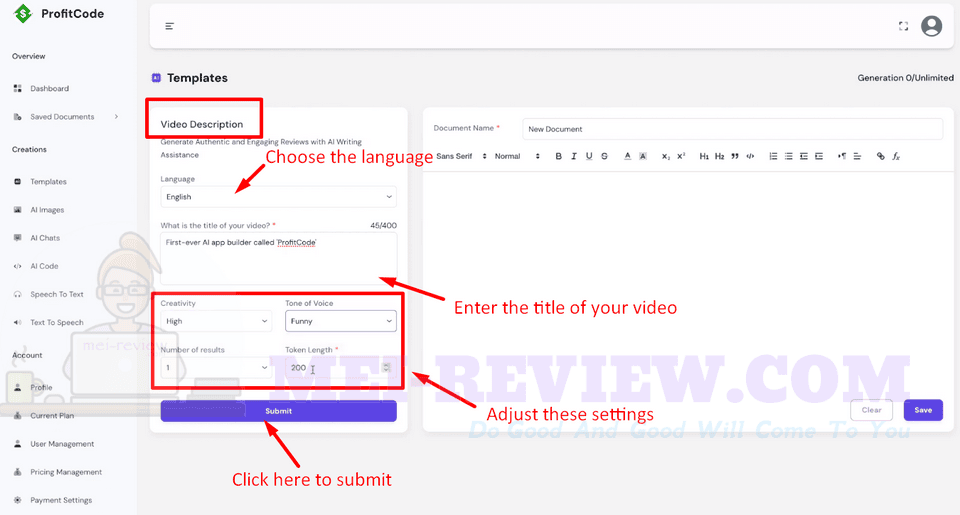
Task: Adjust Token Length with the stepper arrows
Action: [x=386, y=367]
